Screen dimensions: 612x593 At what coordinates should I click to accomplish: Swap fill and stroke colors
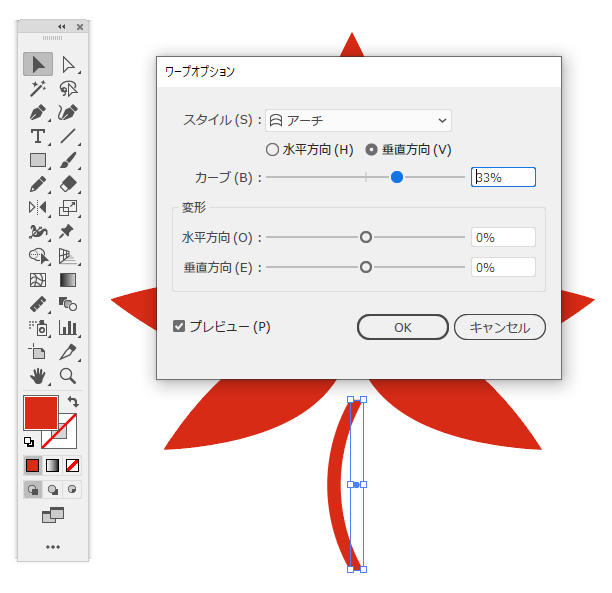point(73,401)
